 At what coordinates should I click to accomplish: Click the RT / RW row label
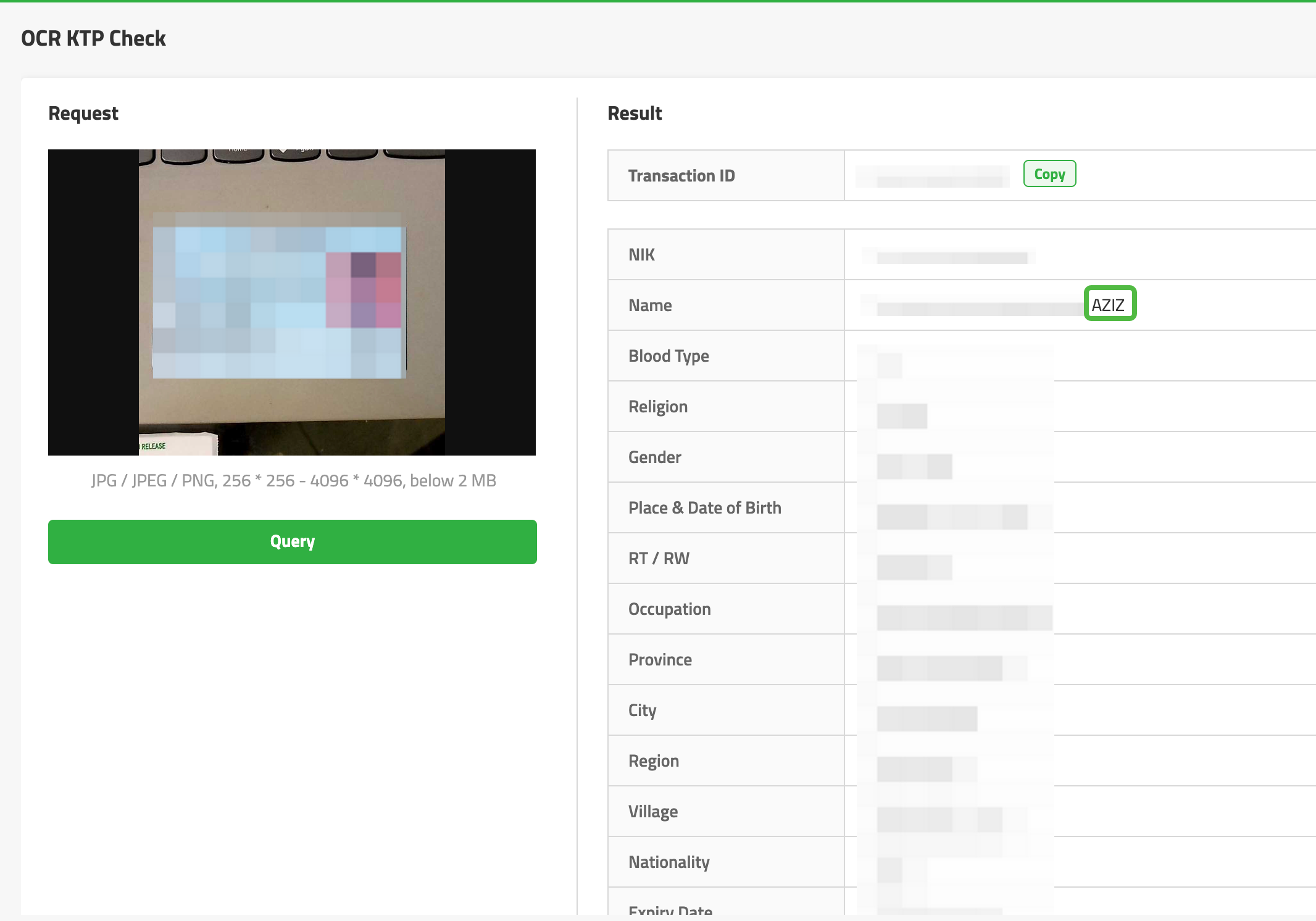click(x=659, y=559)
